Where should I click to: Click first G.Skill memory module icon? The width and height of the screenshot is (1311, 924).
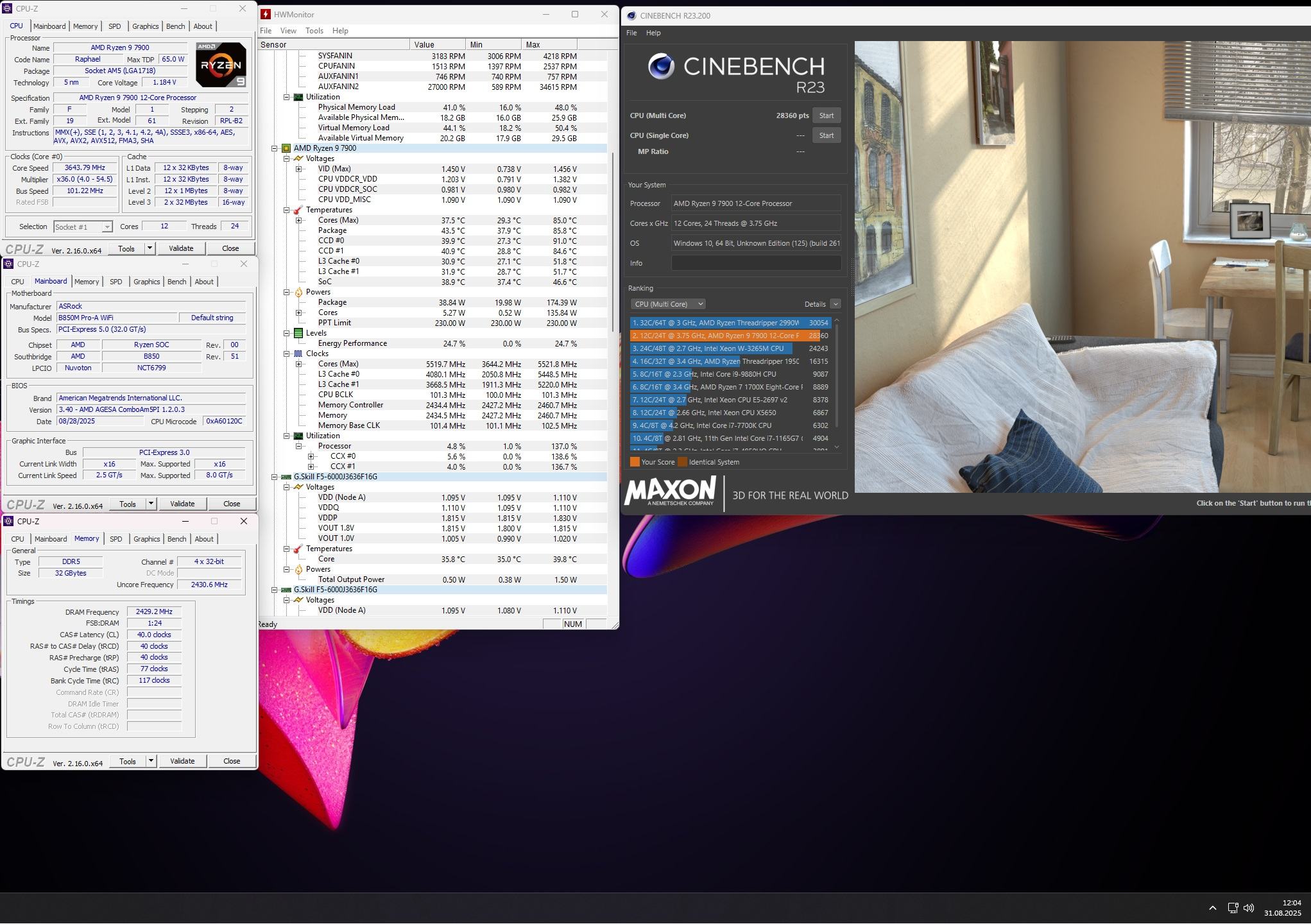coord(286,477)
